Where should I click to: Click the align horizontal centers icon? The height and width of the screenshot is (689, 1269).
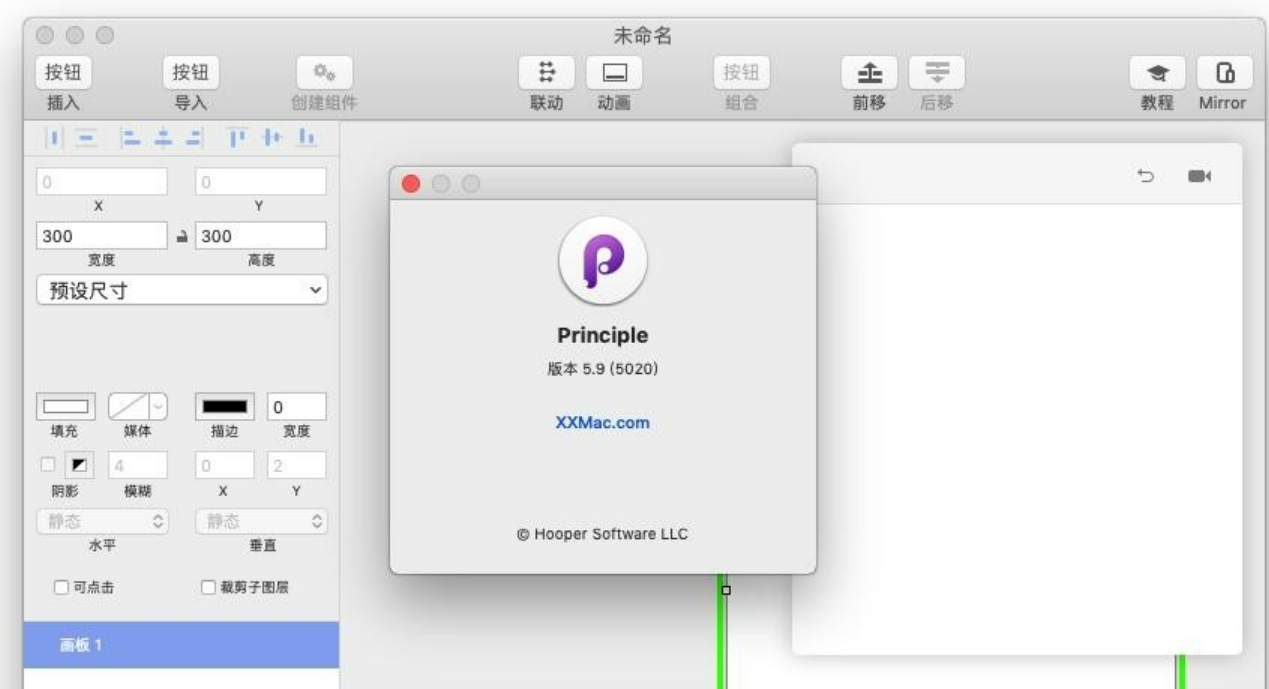[x=161, y=137]
